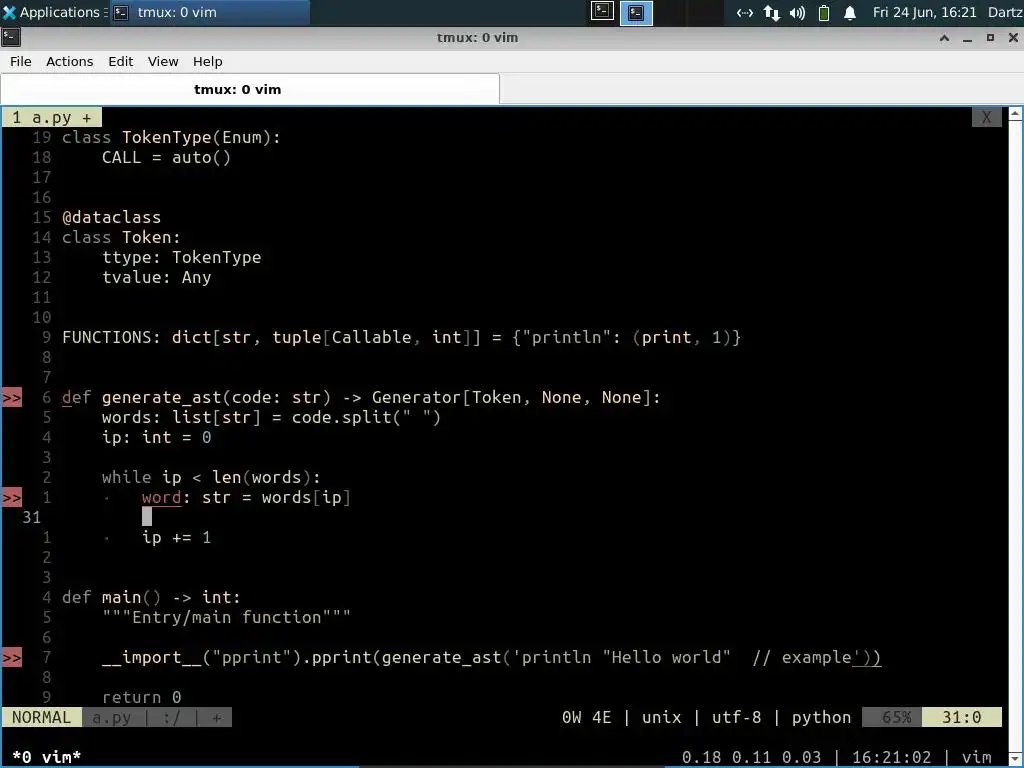Click the error sign on the generate_ast line
Screen dimensions: 1024x768
pos(12,398)
